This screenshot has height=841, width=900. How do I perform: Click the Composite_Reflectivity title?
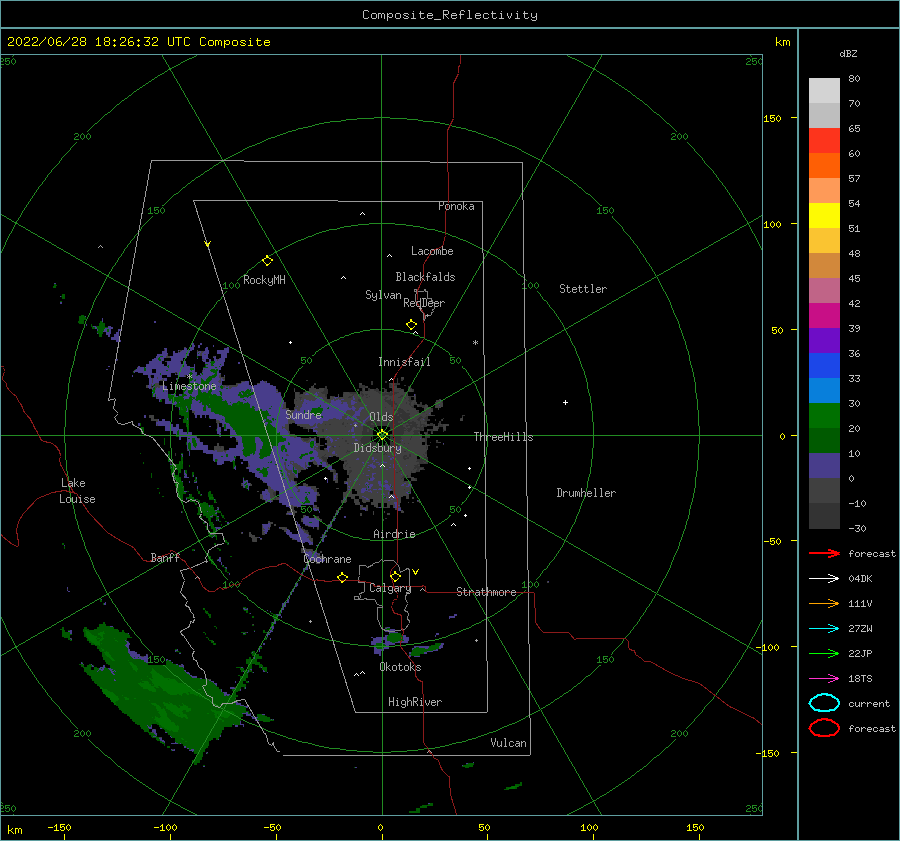(450, 15)
